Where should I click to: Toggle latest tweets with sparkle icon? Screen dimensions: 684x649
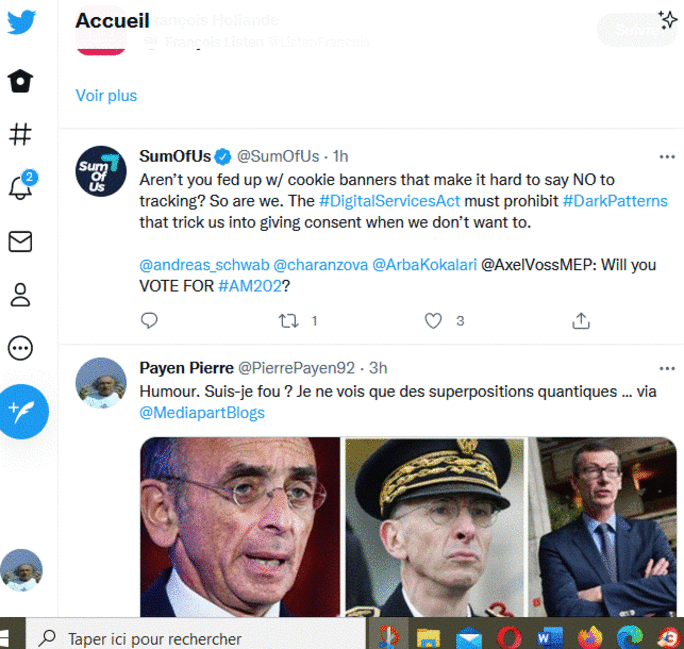point(667,20)
